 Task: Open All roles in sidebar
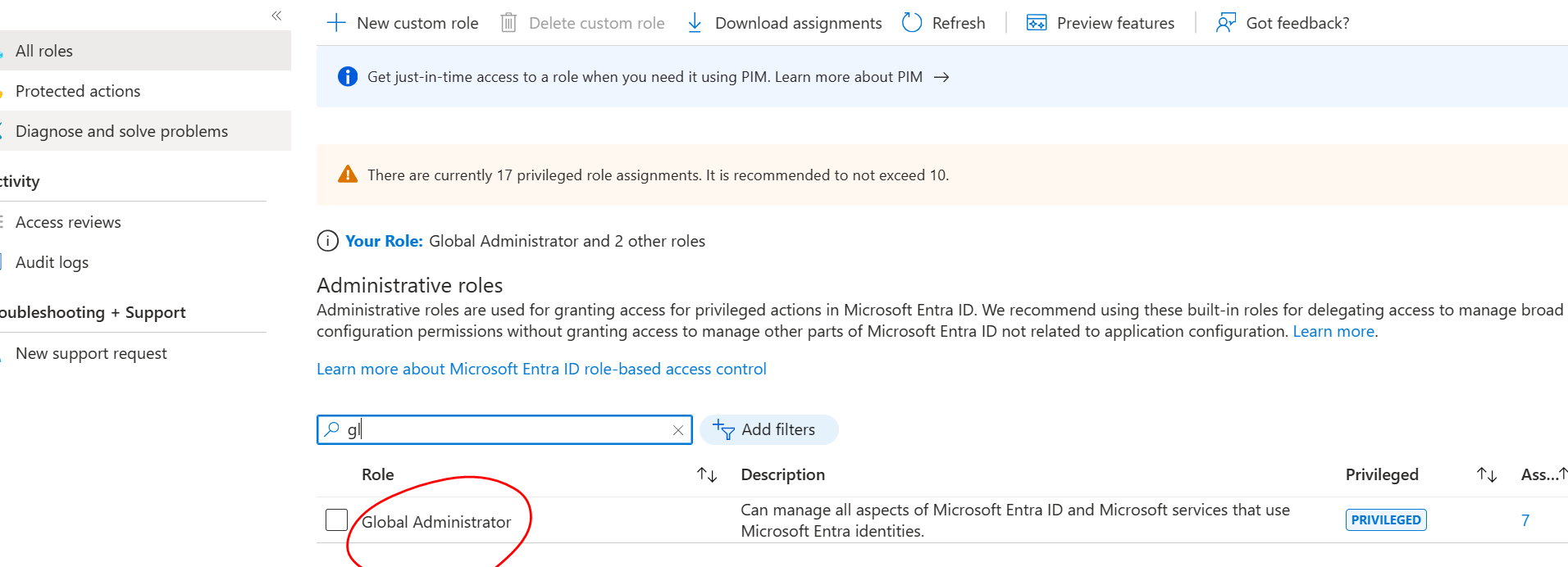145,51
